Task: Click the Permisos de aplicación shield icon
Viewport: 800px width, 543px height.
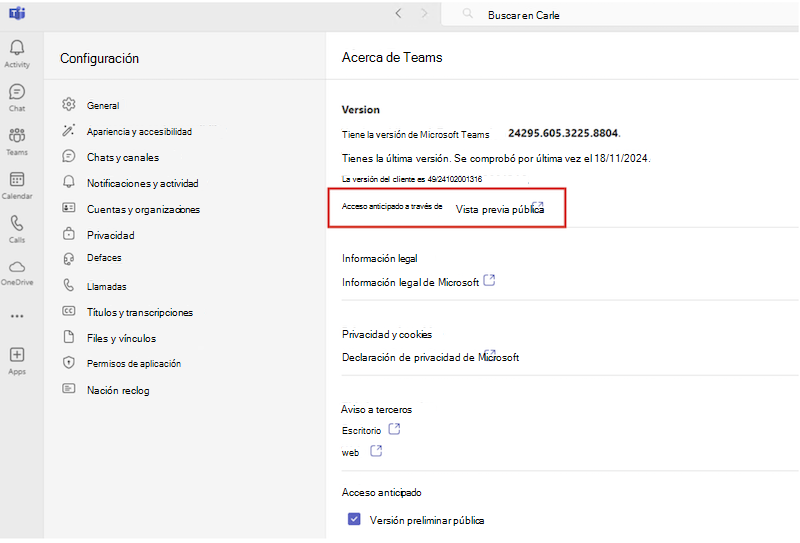Action: pyautogui.click(x=68, y=363)
